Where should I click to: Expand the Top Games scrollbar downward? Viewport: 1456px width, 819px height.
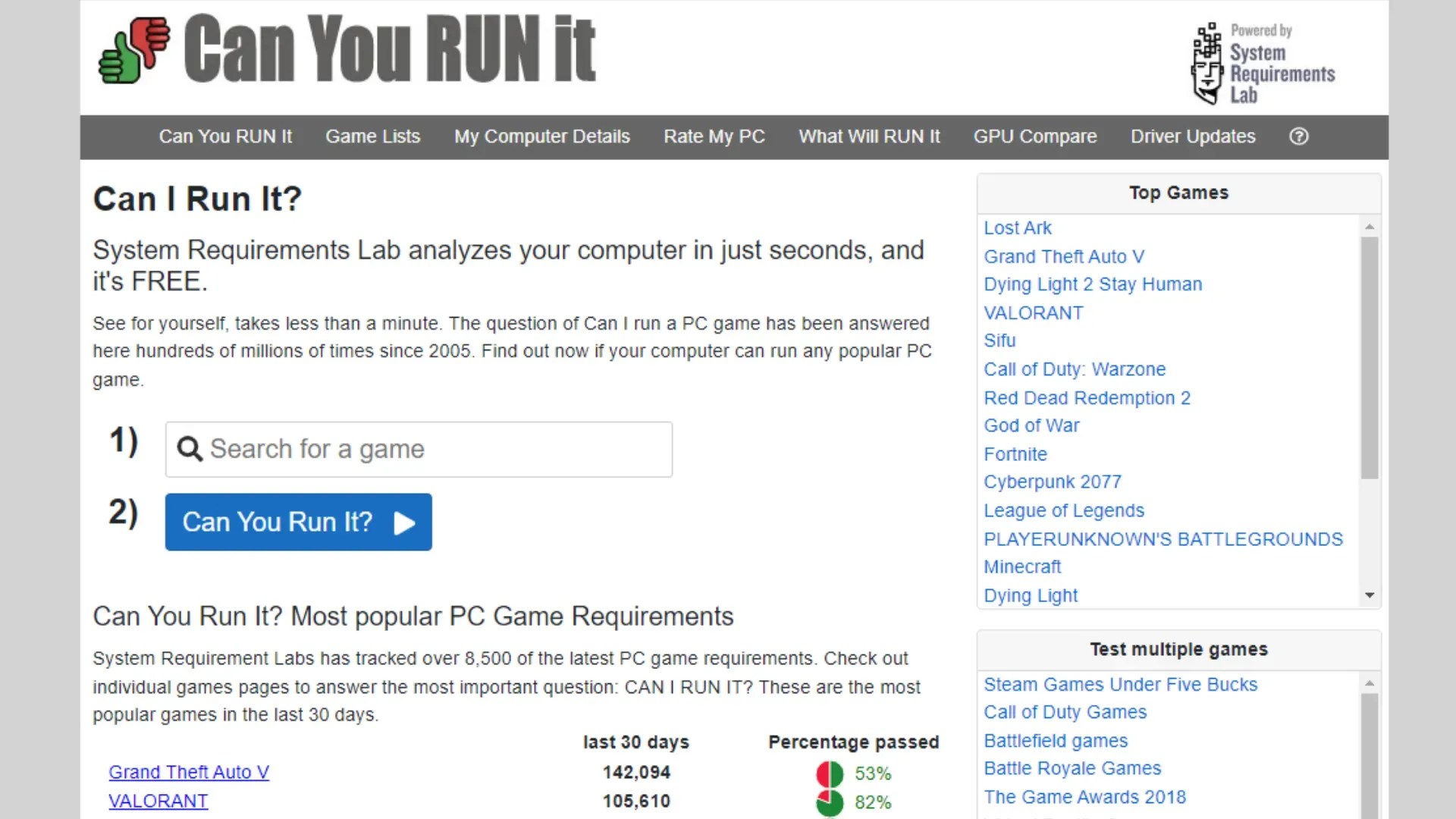[1370, 595]
